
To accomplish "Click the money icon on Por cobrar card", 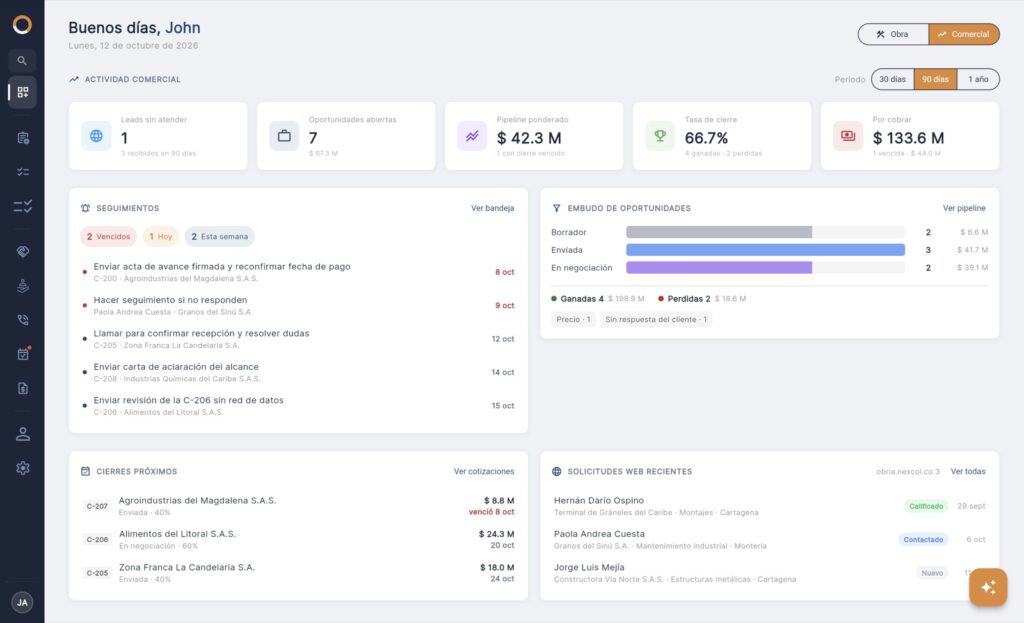I will click(x=848, y=136).
